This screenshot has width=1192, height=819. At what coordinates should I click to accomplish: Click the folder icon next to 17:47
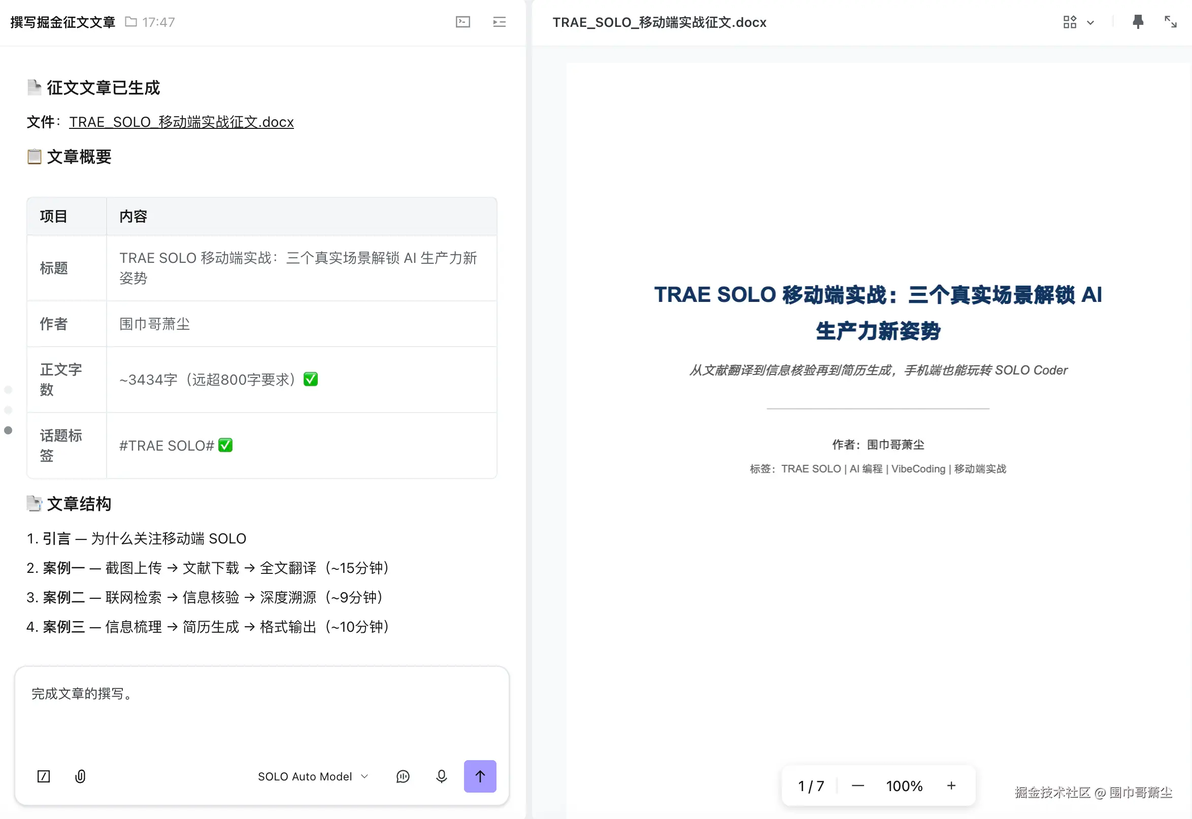[x=131, y=22]
